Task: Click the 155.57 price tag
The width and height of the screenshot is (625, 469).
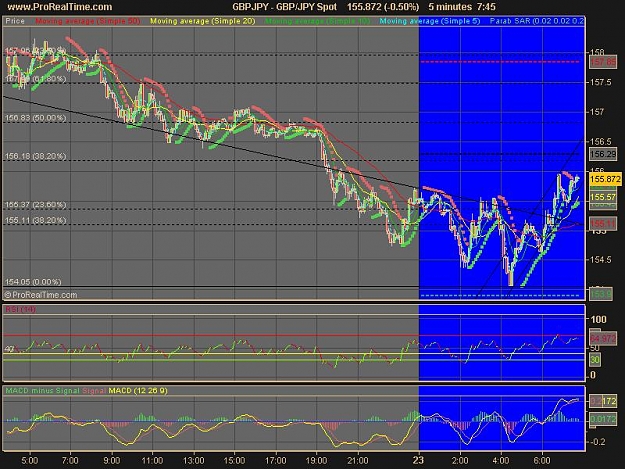Action: click(603, 197)
